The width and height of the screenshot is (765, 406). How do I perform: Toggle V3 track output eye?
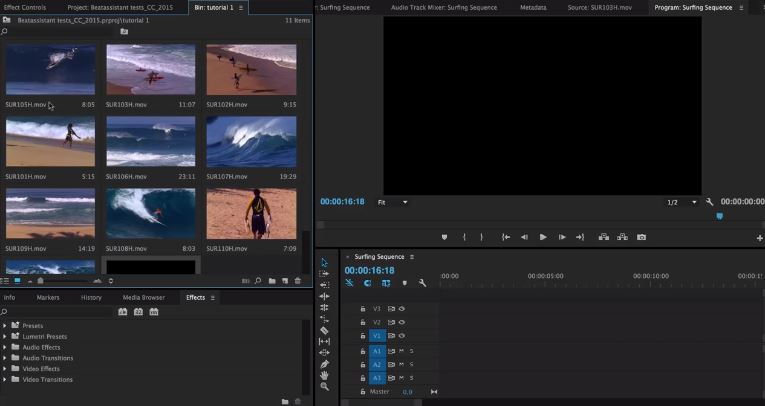pos(402,309)
